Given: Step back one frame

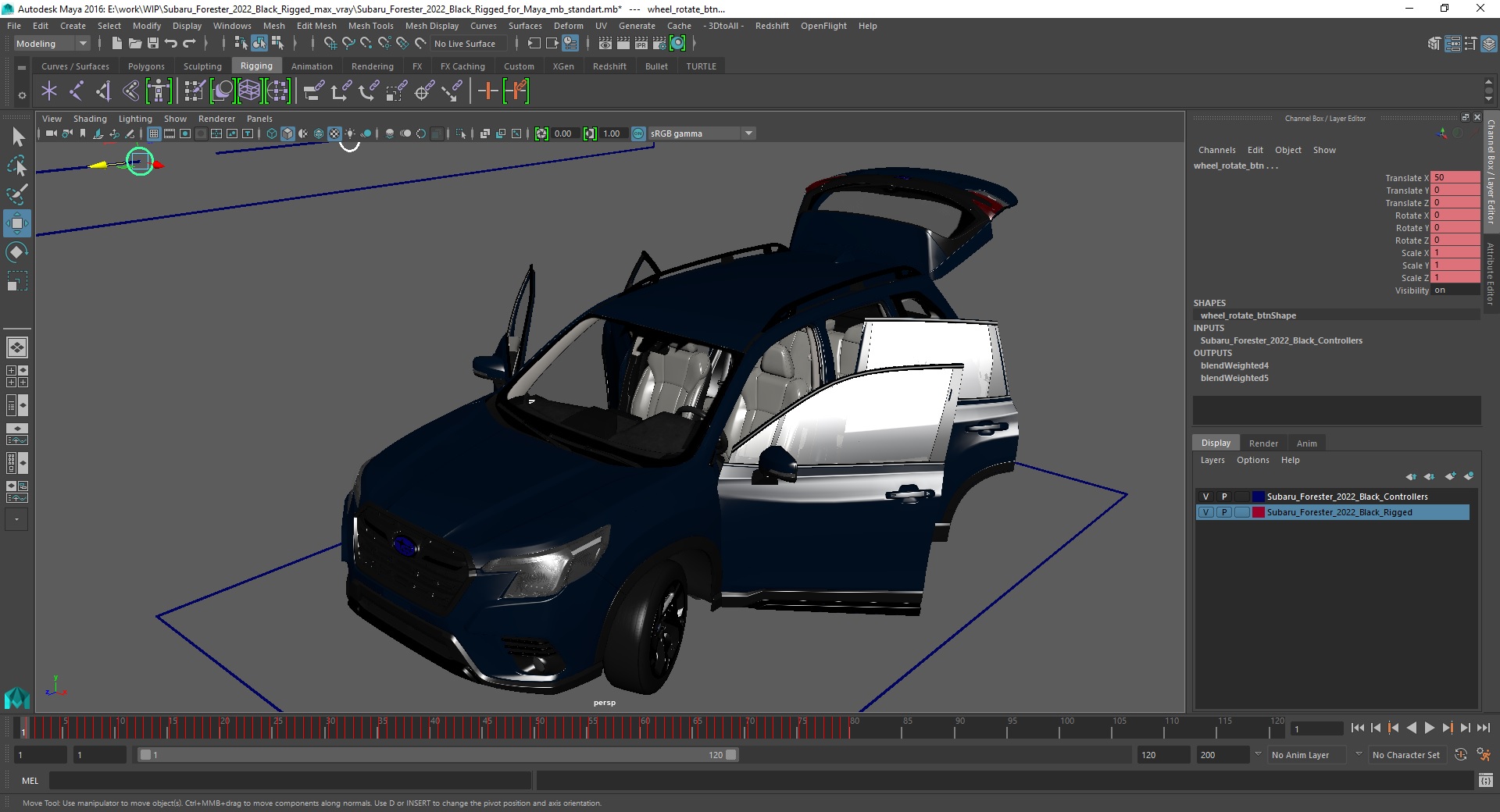Looking at the screenshot, I should (1376, 728).
